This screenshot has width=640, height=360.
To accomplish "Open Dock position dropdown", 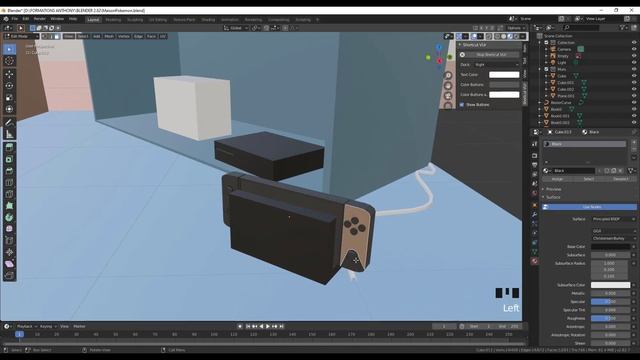I will click(497, 64).
